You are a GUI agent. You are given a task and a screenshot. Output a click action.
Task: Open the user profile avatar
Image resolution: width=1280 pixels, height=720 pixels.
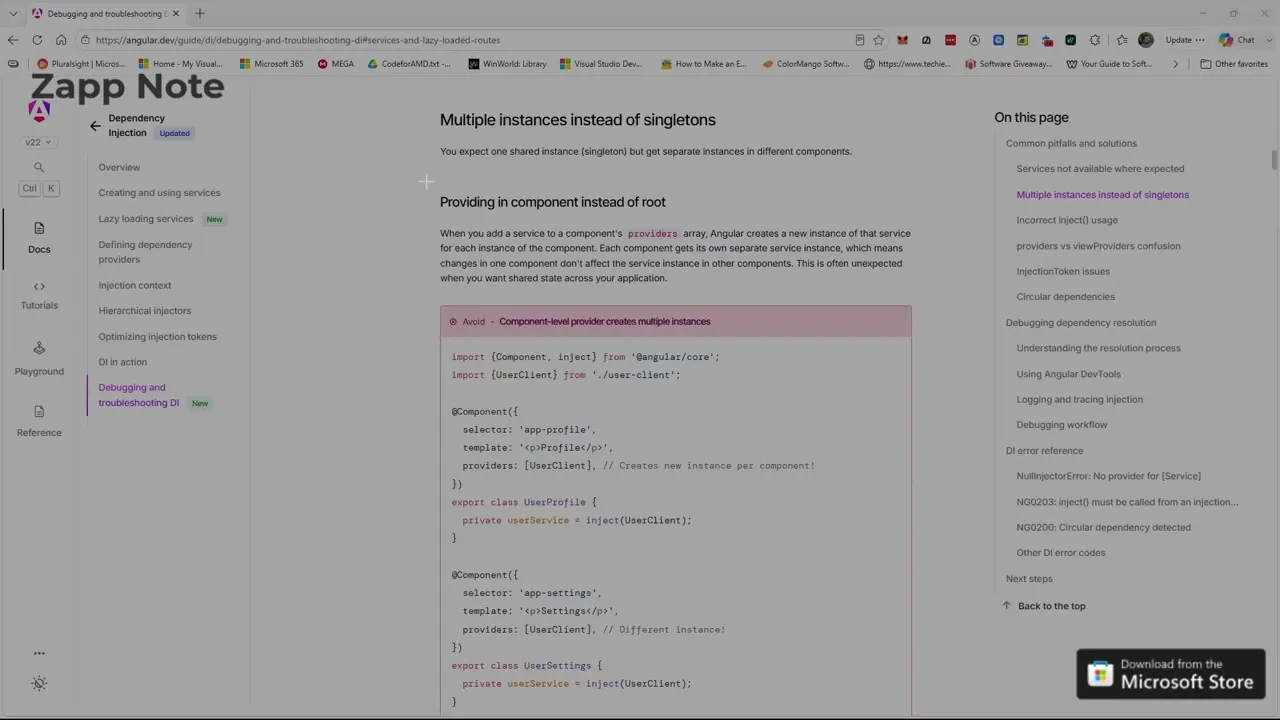click(x=1146, y=40)
